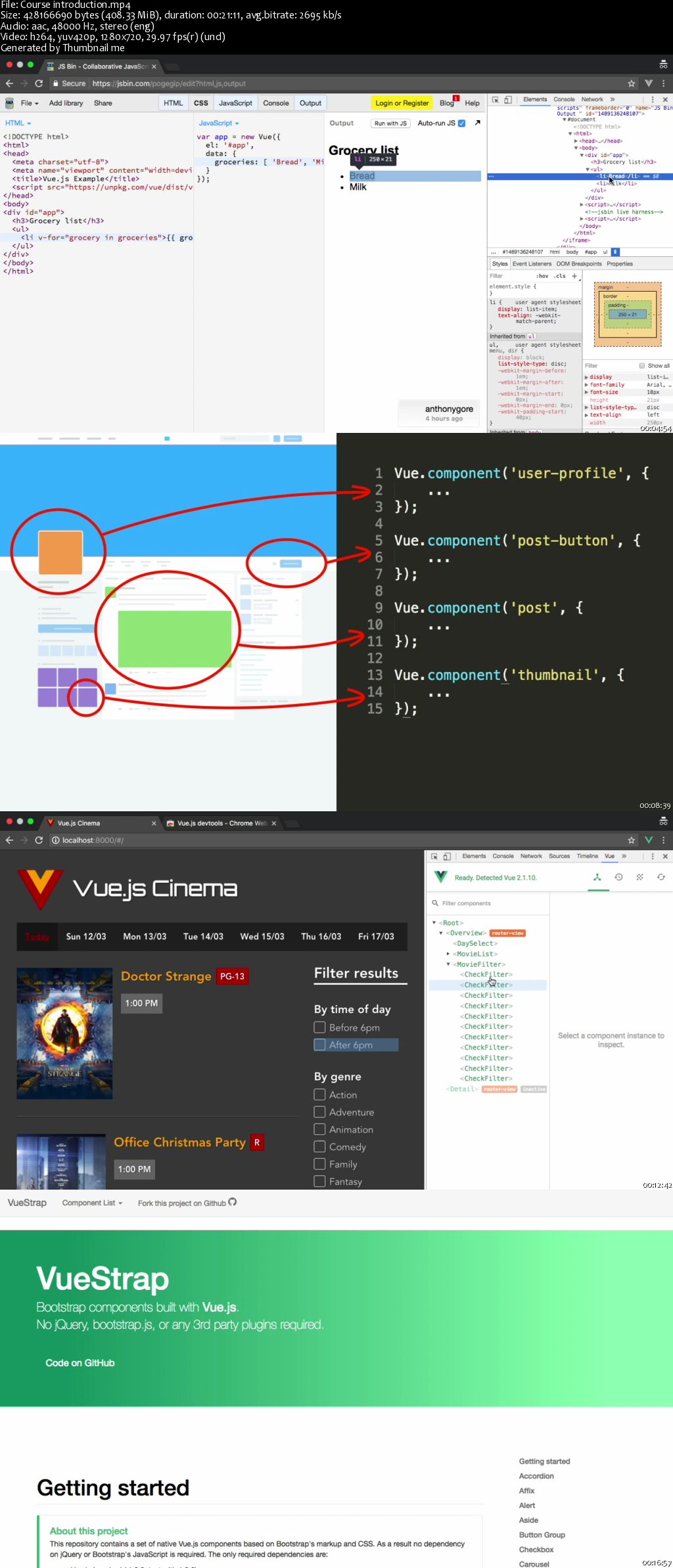673x1568 pixels.
Task: Toggle device toolbar in Cinema devtools
Action: coord(447,857)
